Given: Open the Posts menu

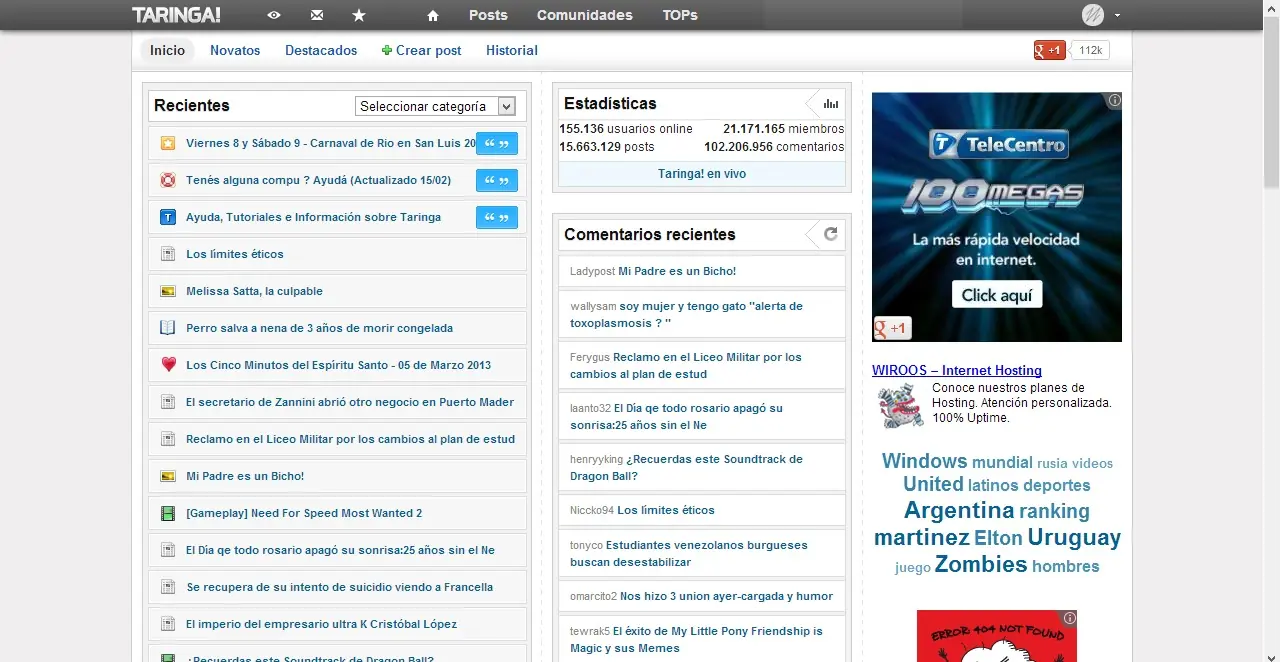Looking at the screenshot, I should point(488,15).
